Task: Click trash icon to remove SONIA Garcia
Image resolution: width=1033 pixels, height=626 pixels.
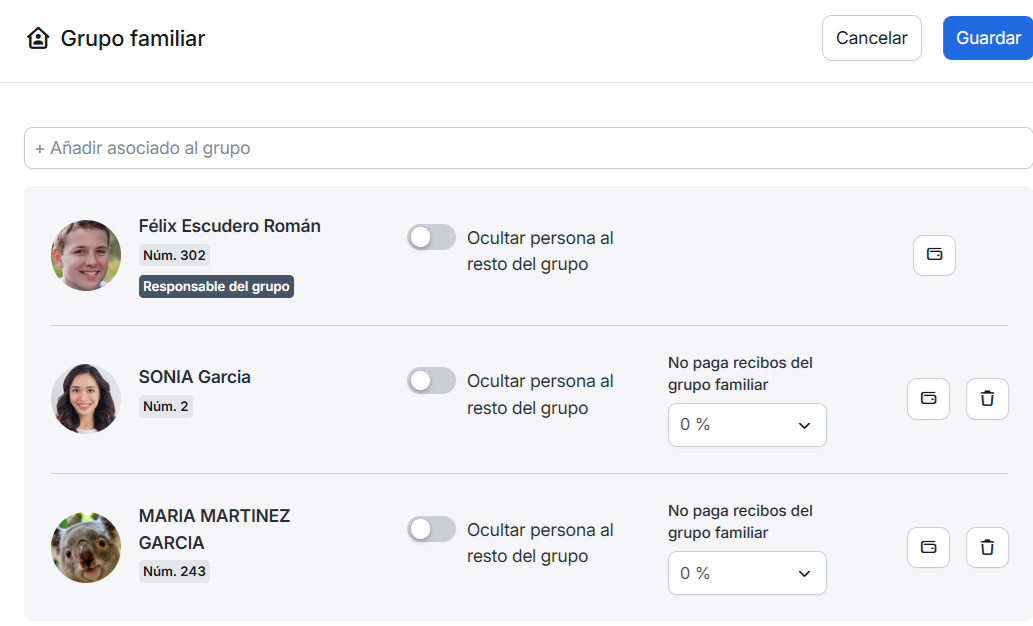Action: coord(987,399)
